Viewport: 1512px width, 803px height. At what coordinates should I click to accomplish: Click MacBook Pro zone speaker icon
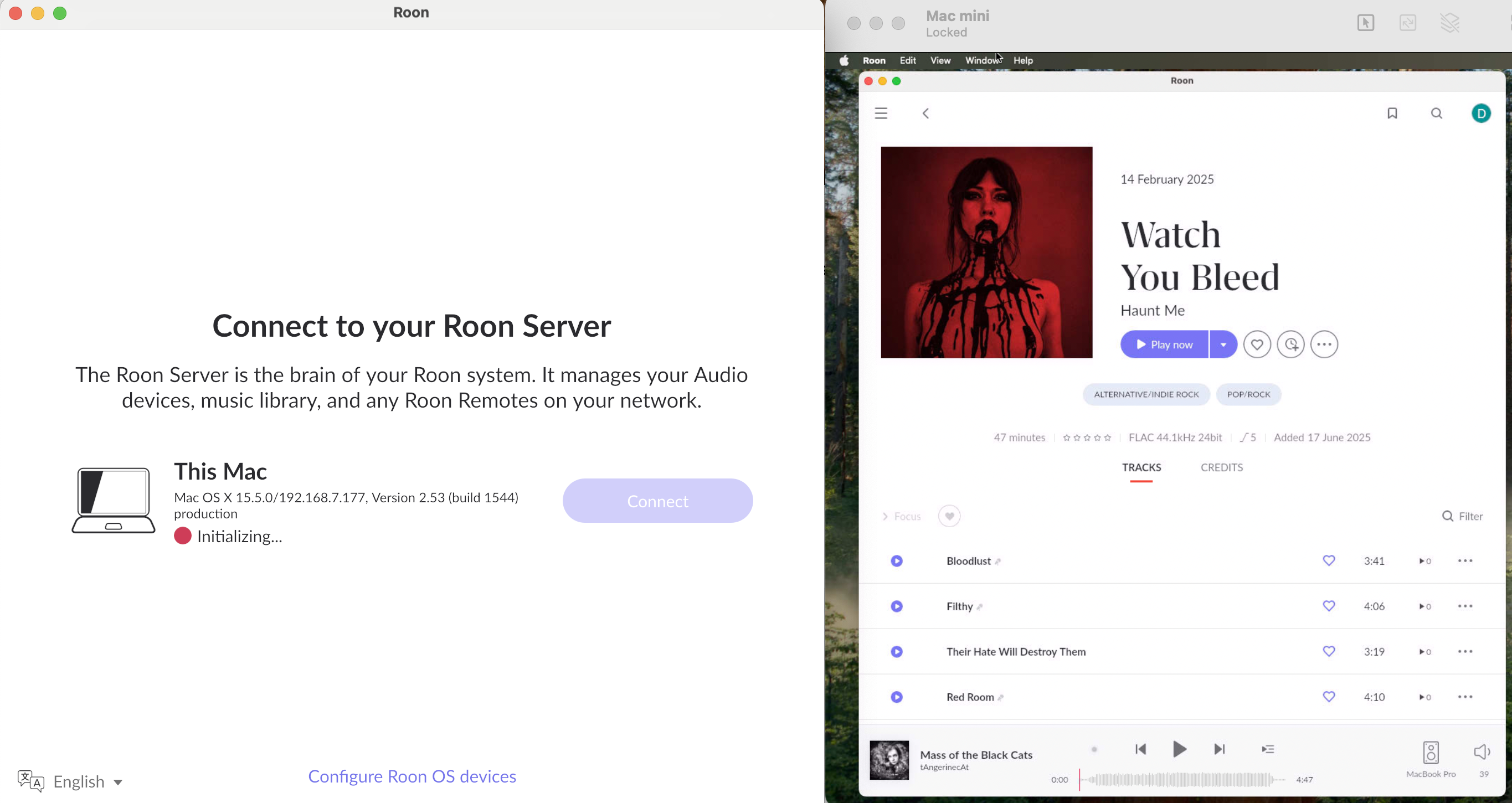[1431, 753]
